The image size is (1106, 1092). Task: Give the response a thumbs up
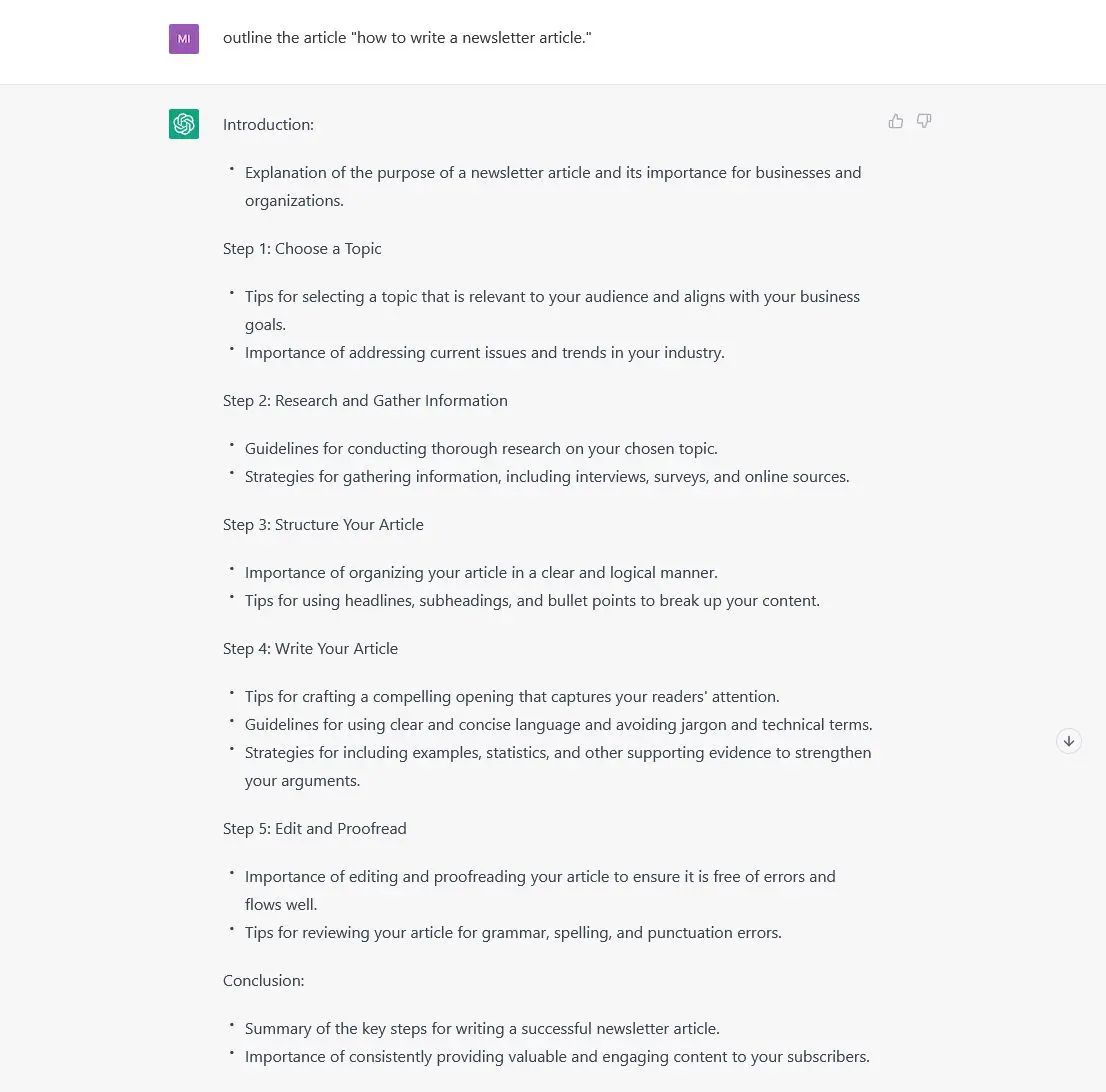pyautogui.click(x=895, y=120)
